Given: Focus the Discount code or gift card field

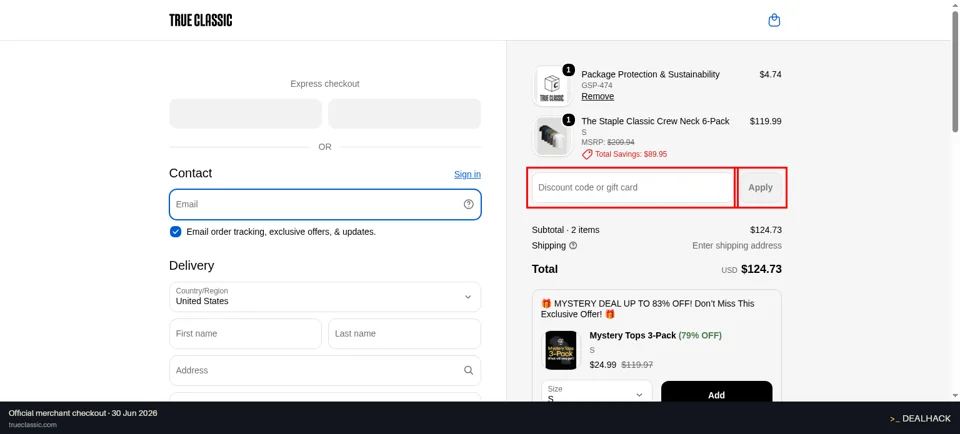Looking at the screenshot, I should [x=633, y=187].
